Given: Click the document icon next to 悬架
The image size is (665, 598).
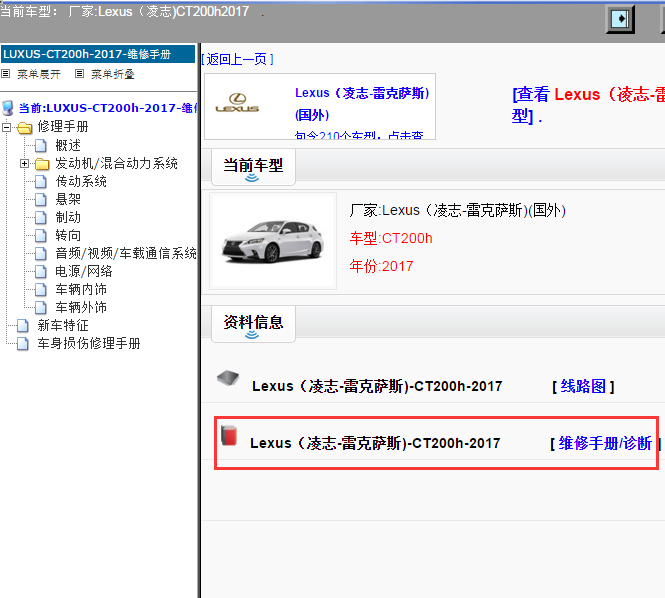Looking at the screenshot, I should click(41, 199).
